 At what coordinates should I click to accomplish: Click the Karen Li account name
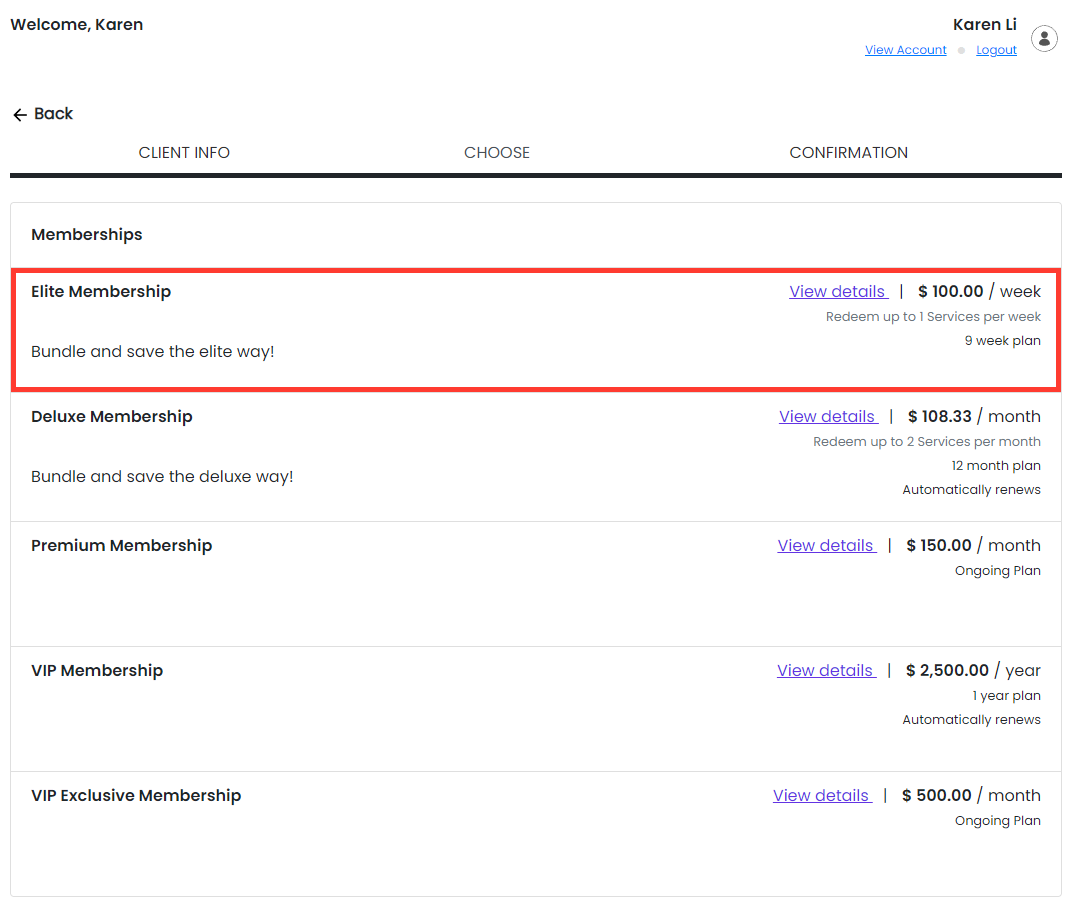[x=985, y=25]
